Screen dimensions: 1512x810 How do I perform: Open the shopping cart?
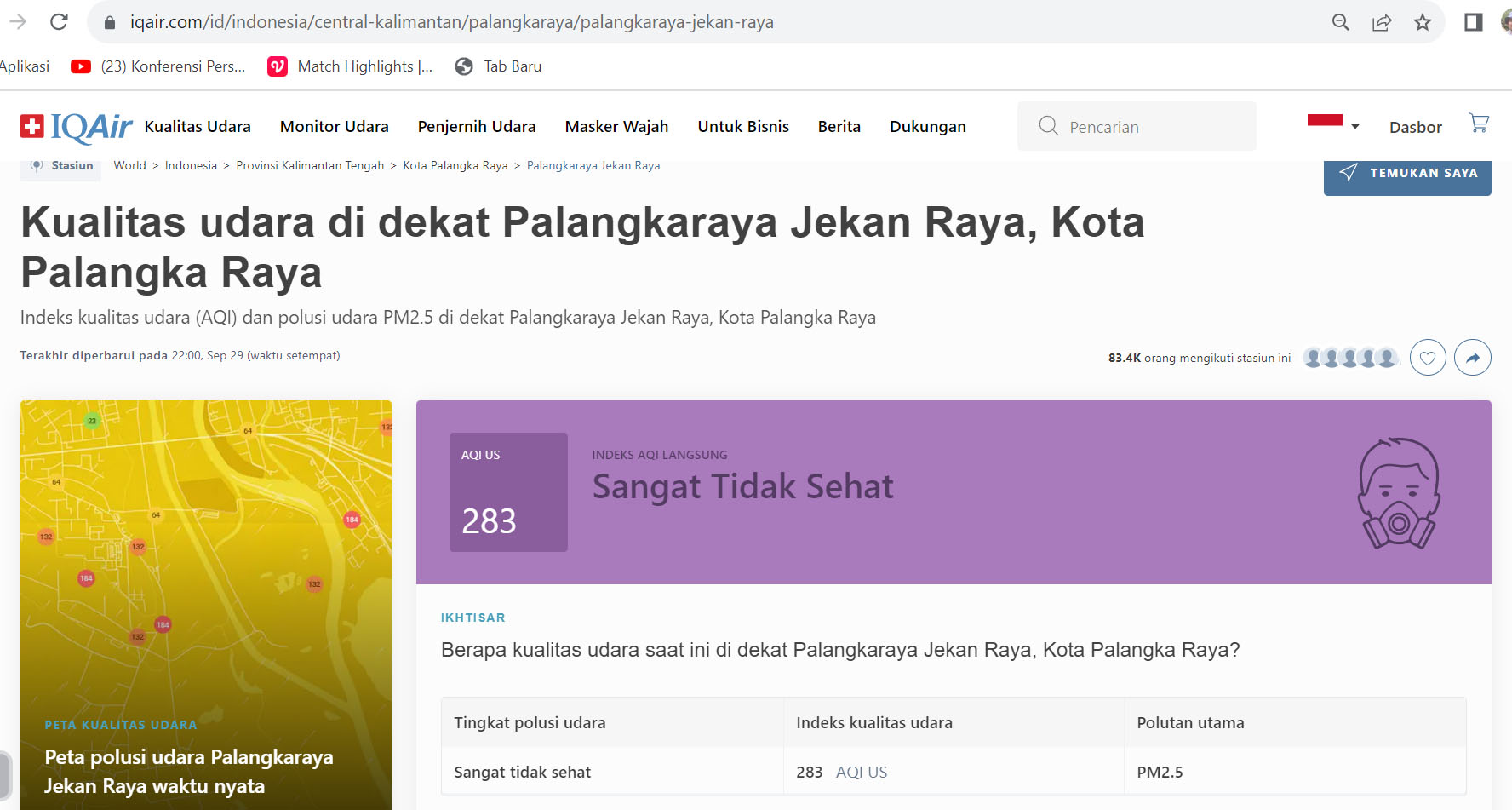tap(1479, 124)
